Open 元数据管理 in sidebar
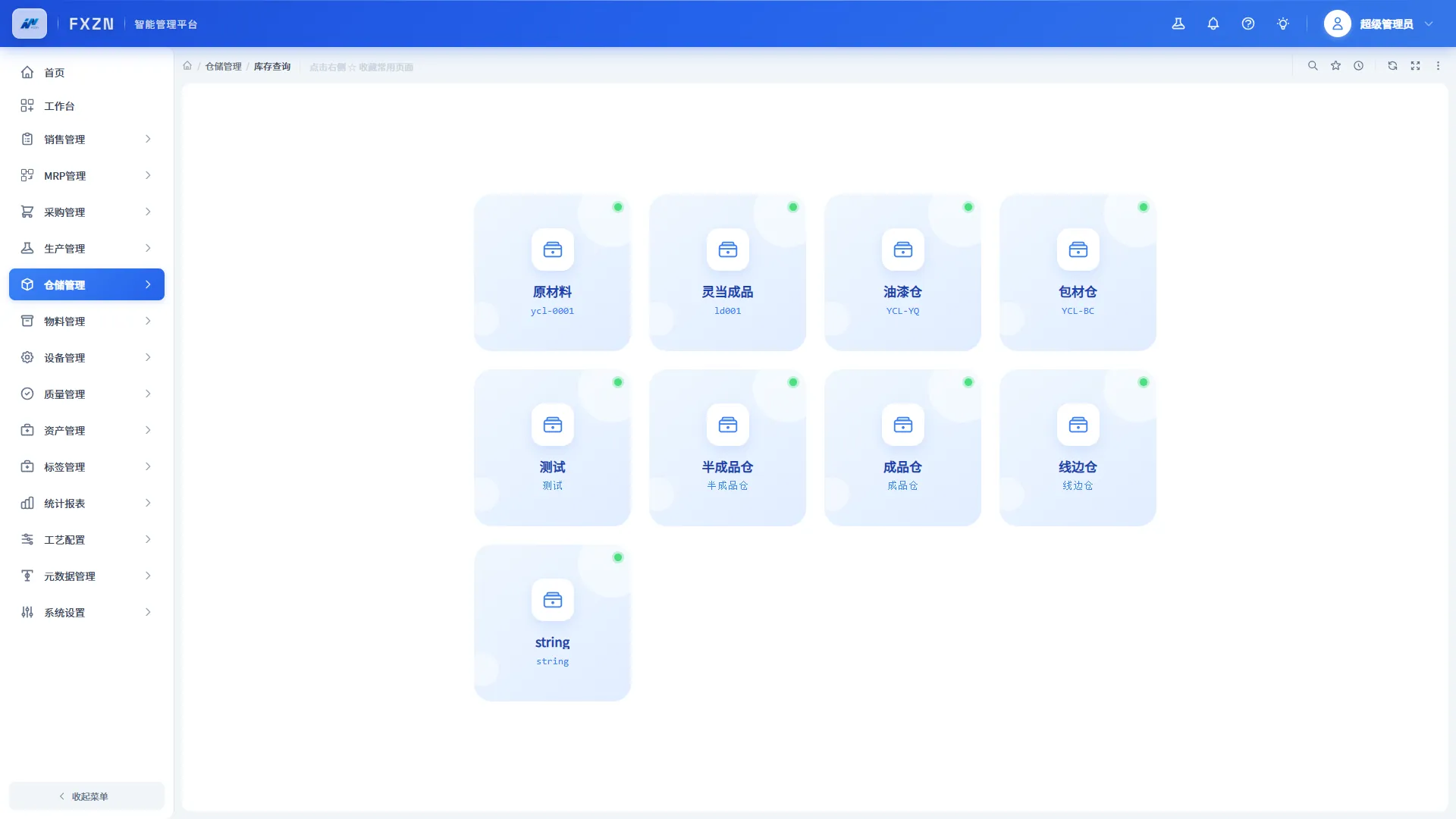This screenshot has height=819, width=1456. 86,576
